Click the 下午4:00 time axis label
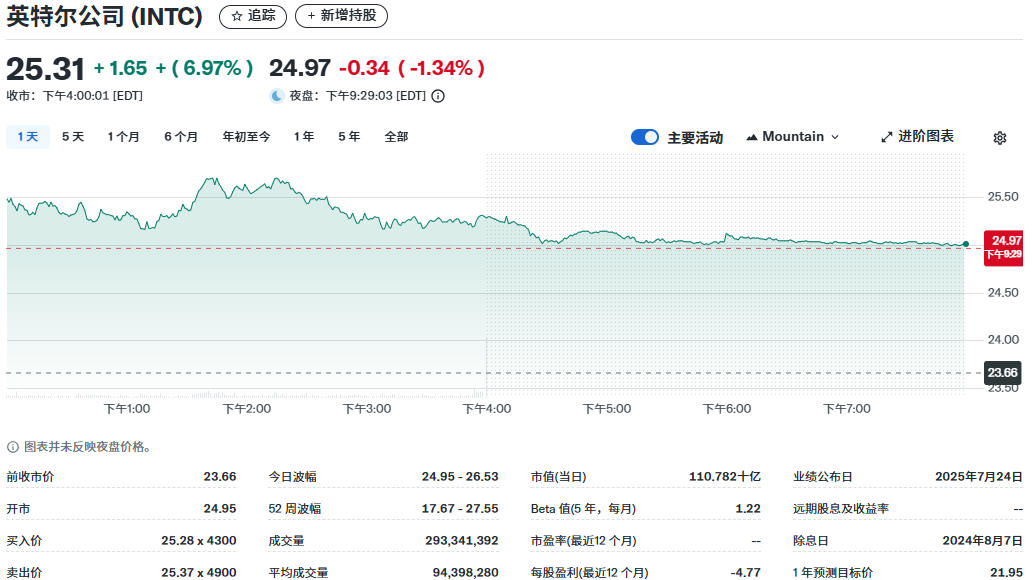1032x580 pixels. [x=487, y=409]
